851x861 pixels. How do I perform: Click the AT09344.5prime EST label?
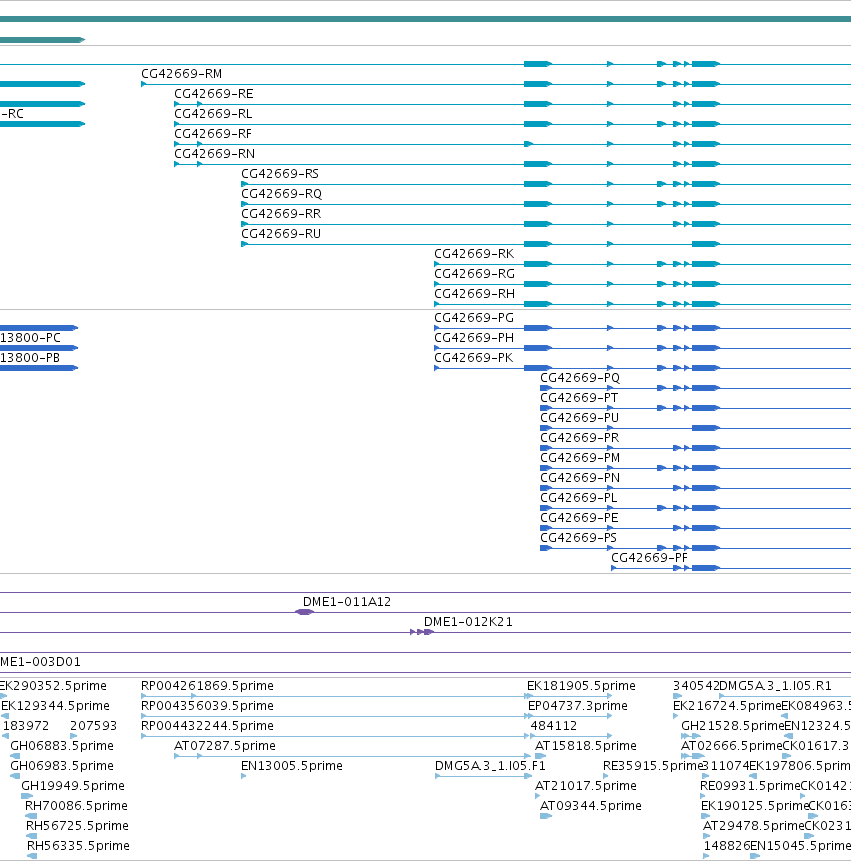click(591, 806)
